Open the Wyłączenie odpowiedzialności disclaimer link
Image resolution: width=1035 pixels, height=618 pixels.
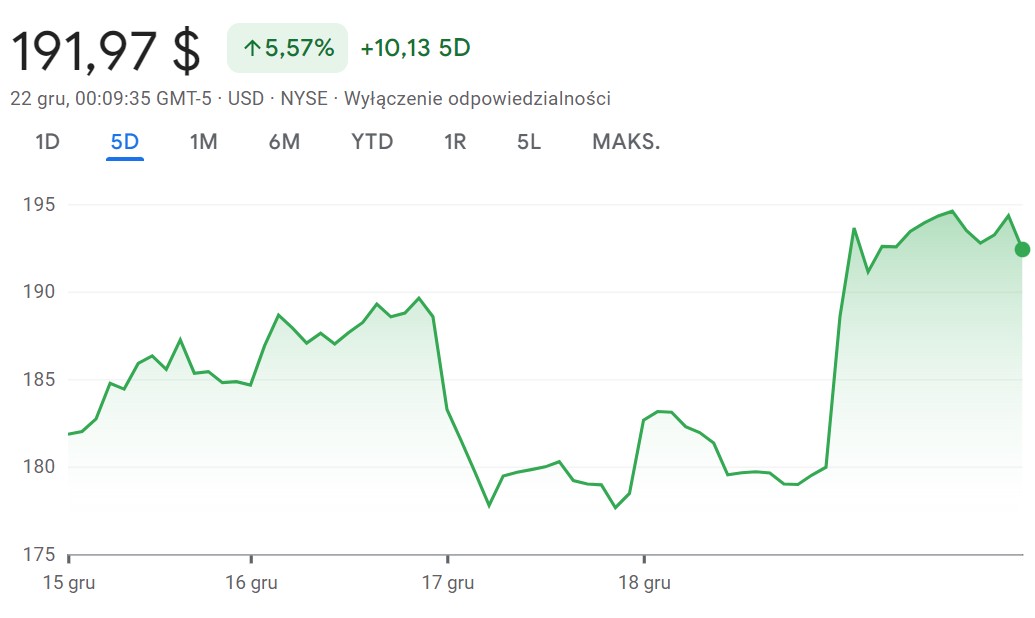coord(477,98)
